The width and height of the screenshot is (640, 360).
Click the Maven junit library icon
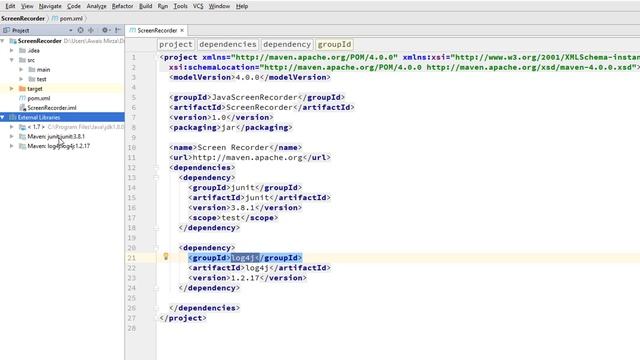pyautogui.click(x=22, y=136)
